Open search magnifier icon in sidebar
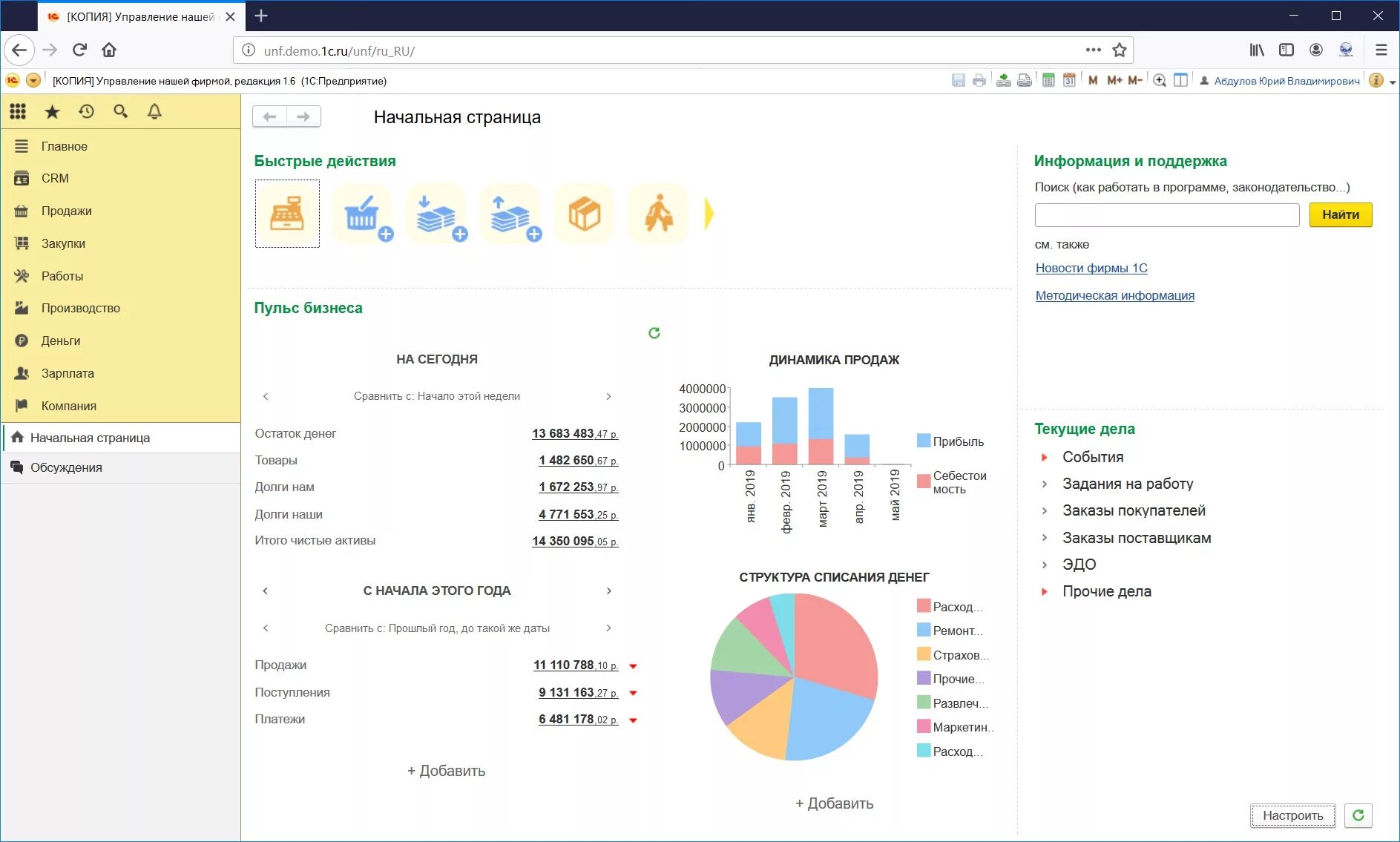 (x=120, y=111)
